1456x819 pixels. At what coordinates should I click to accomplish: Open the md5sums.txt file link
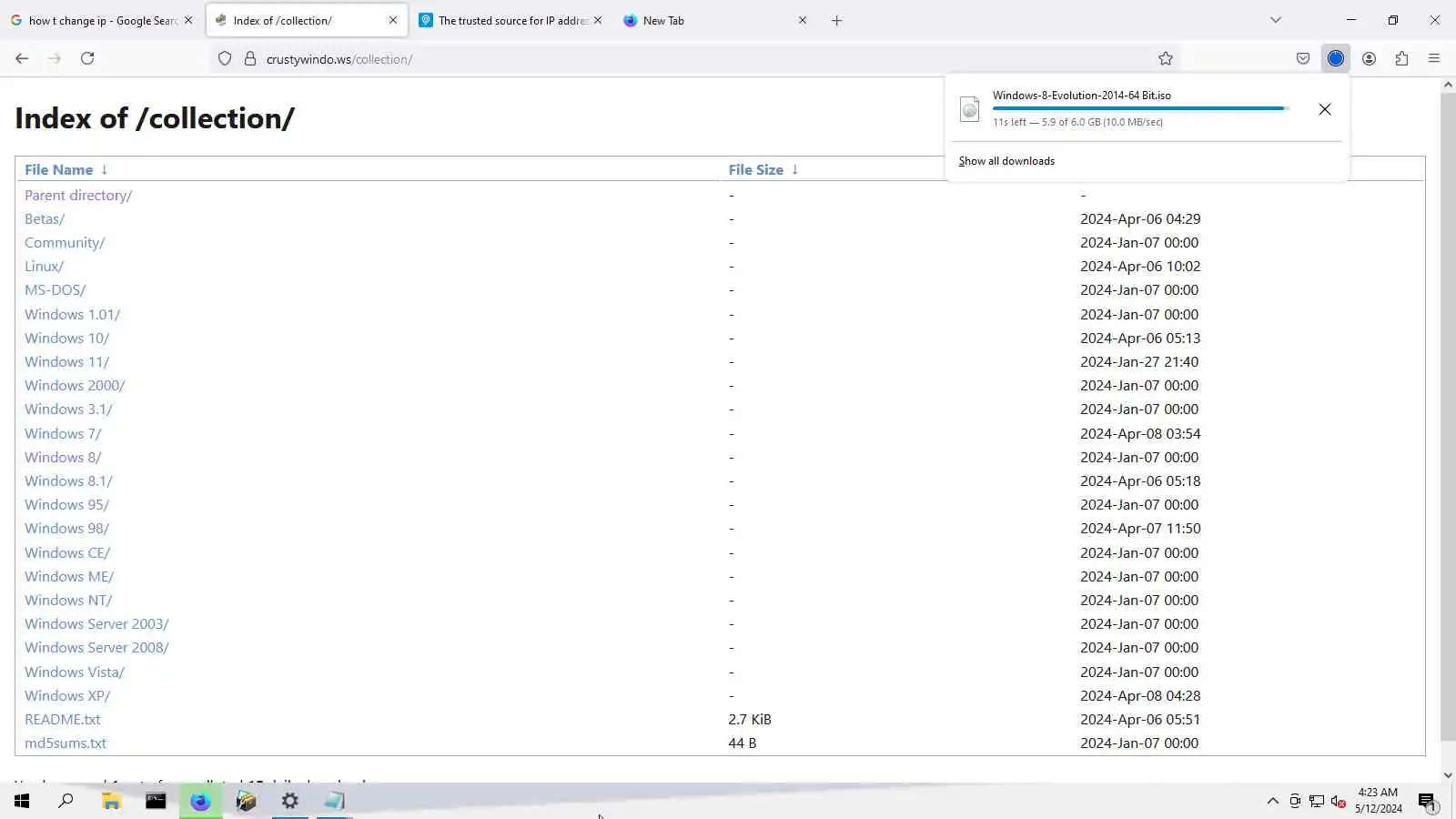coord(66,743)
